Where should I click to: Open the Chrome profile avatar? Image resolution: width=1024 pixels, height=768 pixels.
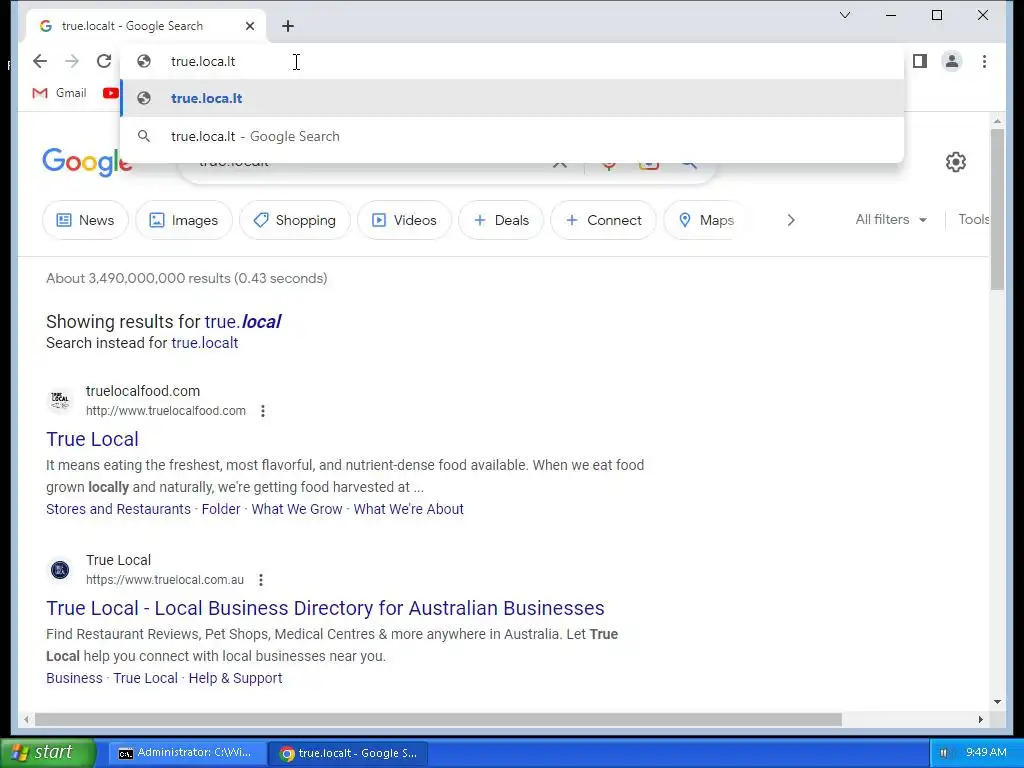tap(952, 61)
